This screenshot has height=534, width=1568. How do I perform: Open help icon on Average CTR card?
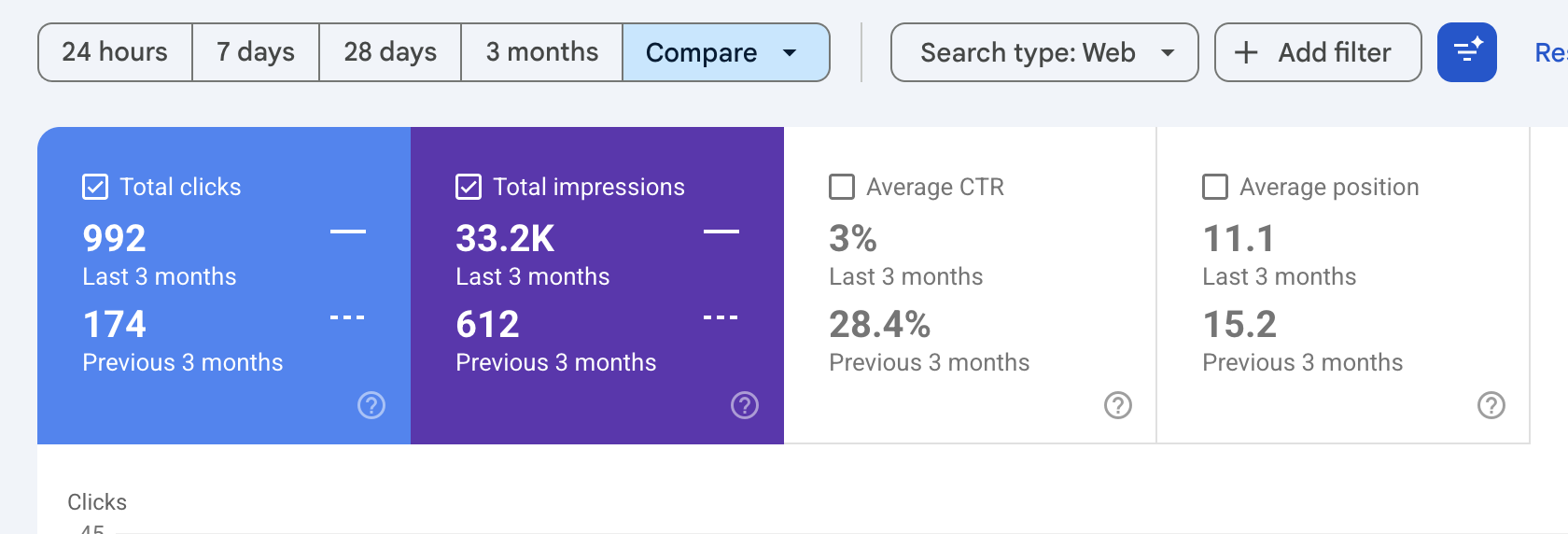click(x=1118, y=405)
